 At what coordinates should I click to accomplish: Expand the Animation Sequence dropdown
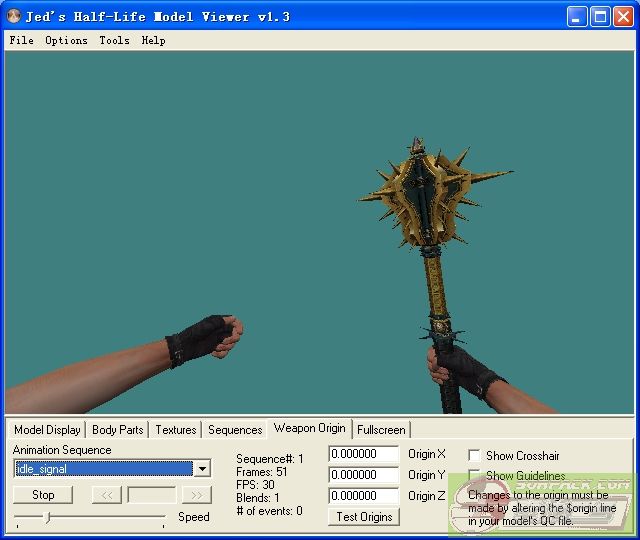tap(202, 469)
